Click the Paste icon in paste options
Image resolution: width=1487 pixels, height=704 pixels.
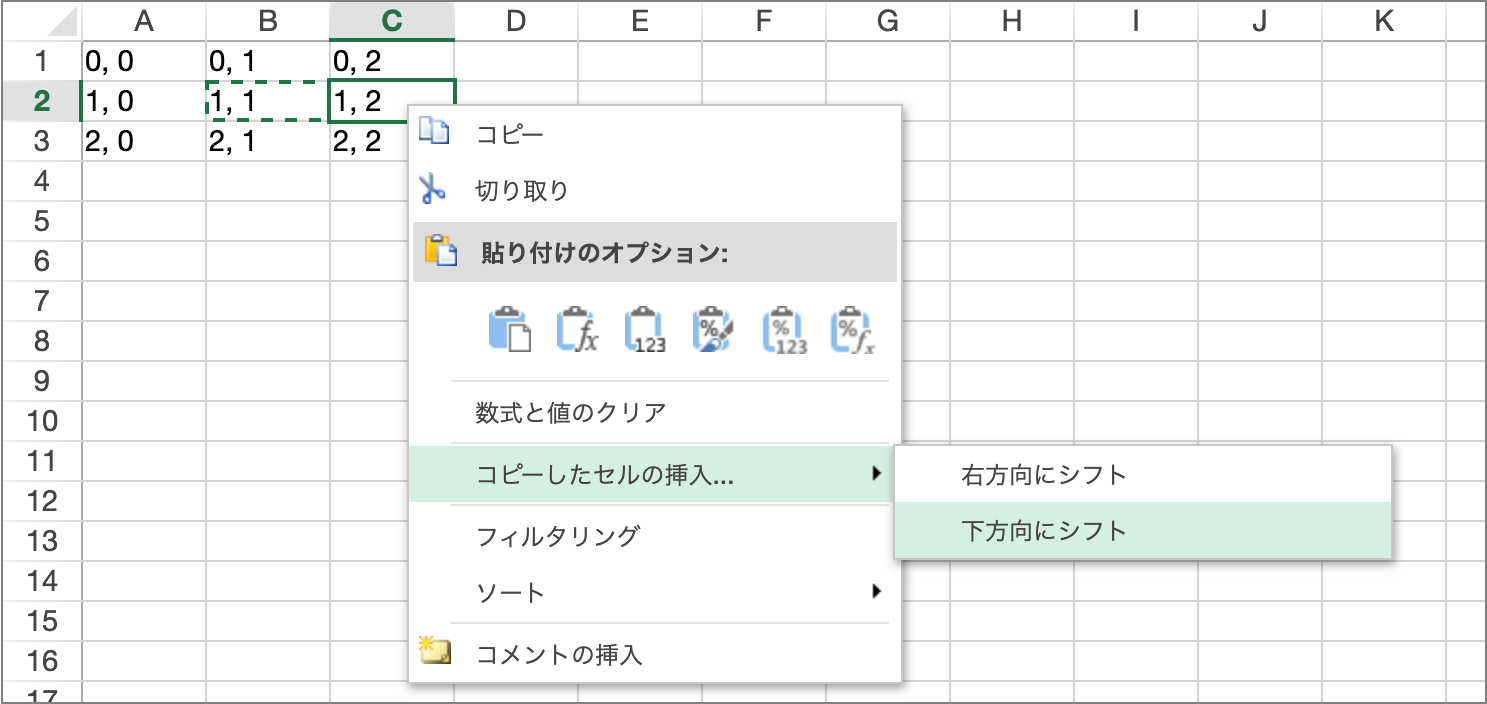tap(510, 329)
